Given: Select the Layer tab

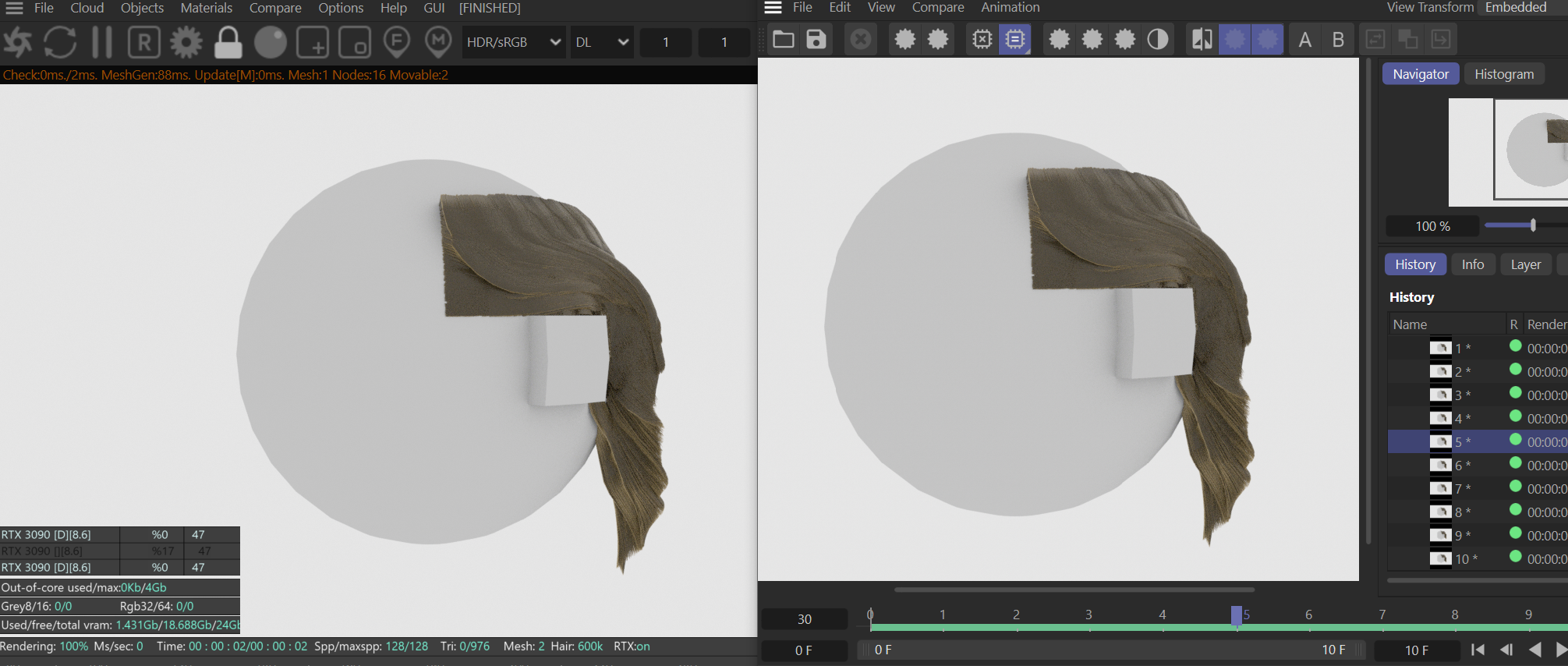Looking at the screenshot, I should click(1526, 264).
